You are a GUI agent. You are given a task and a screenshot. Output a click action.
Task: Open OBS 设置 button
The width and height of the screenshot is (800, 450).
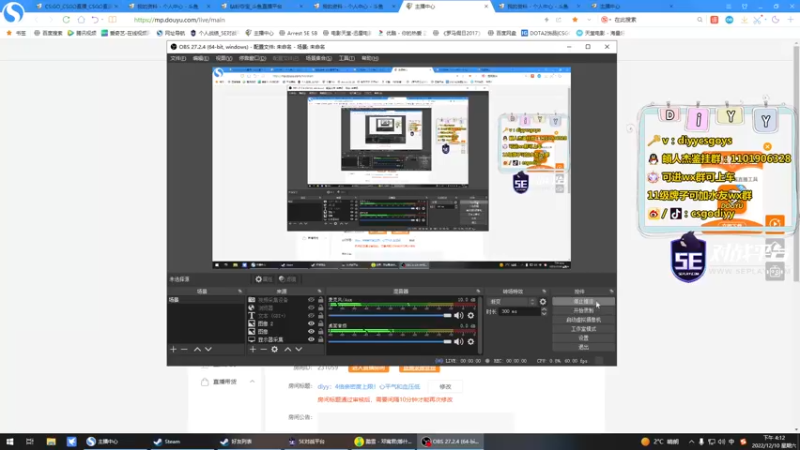(583, 338)
